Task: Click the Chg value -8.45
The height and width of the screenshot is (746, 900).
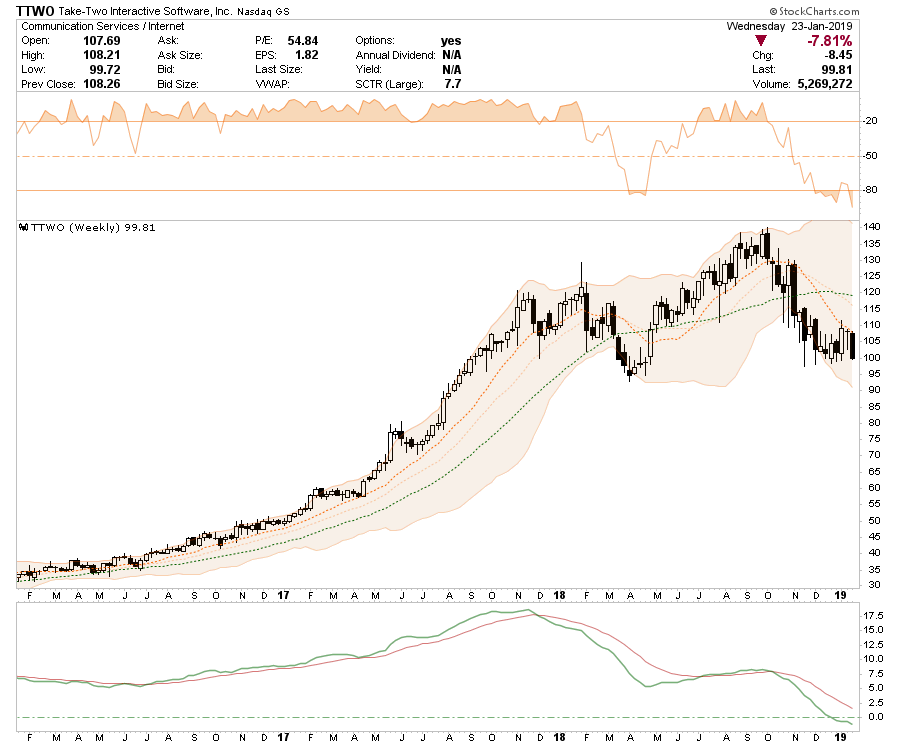Action: (838, 55)
